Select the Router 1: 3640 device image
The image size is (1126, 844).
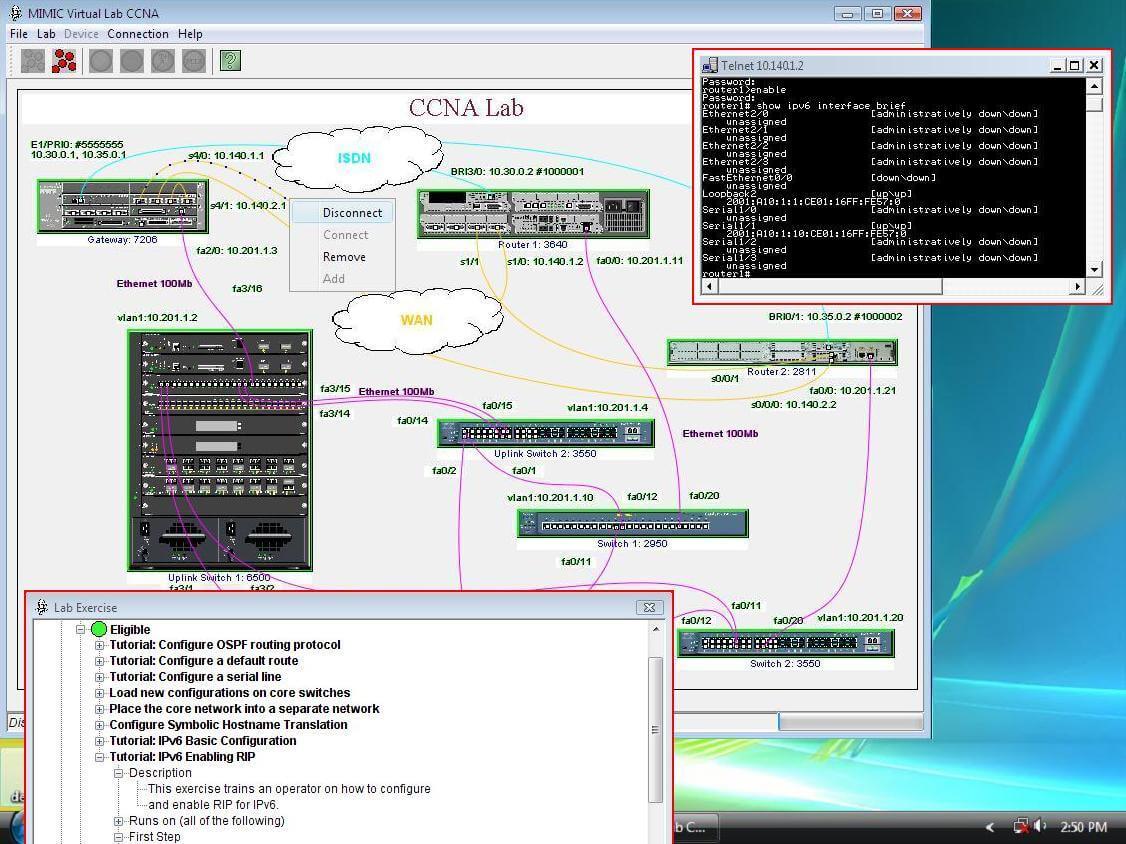pos(533,214)
